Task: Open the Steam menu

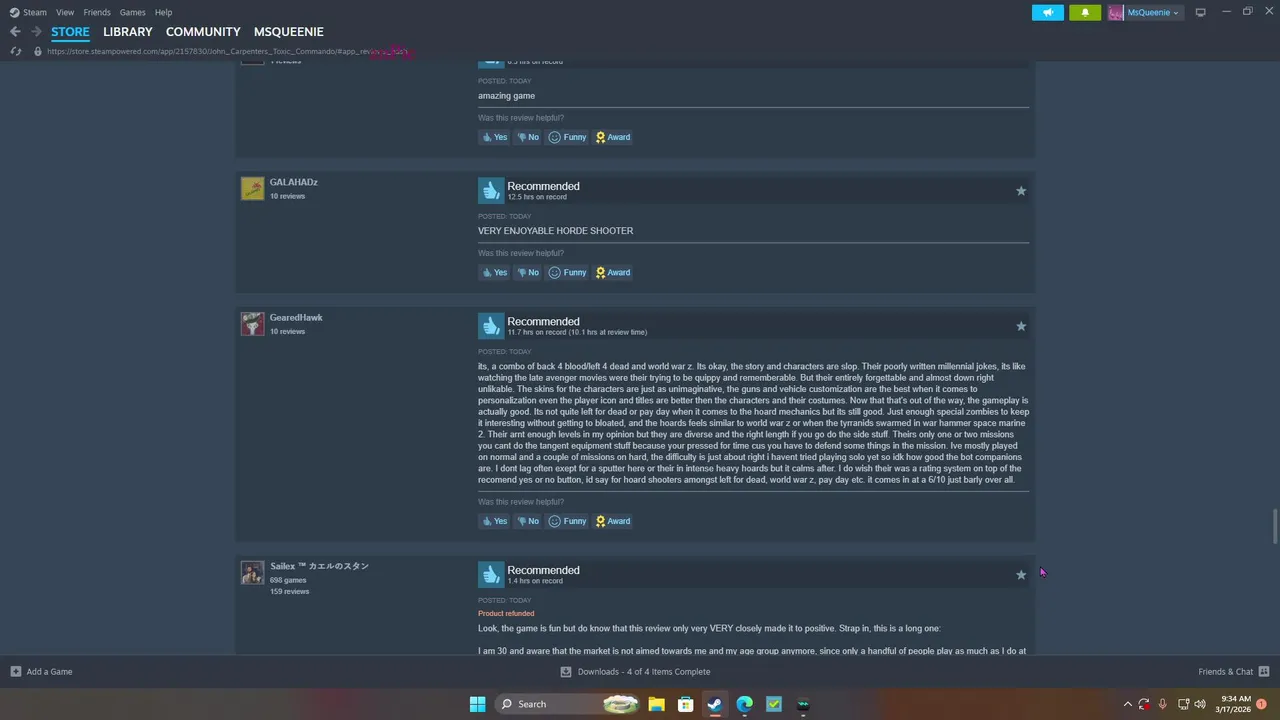Action: click(x=28, y=12)
